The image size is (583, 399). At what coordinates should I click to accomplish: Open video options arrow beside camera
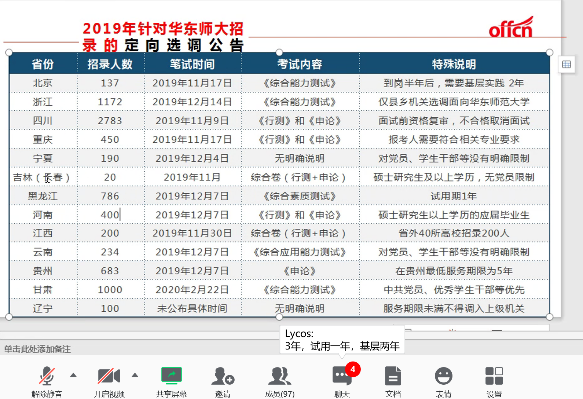[135, 375]
